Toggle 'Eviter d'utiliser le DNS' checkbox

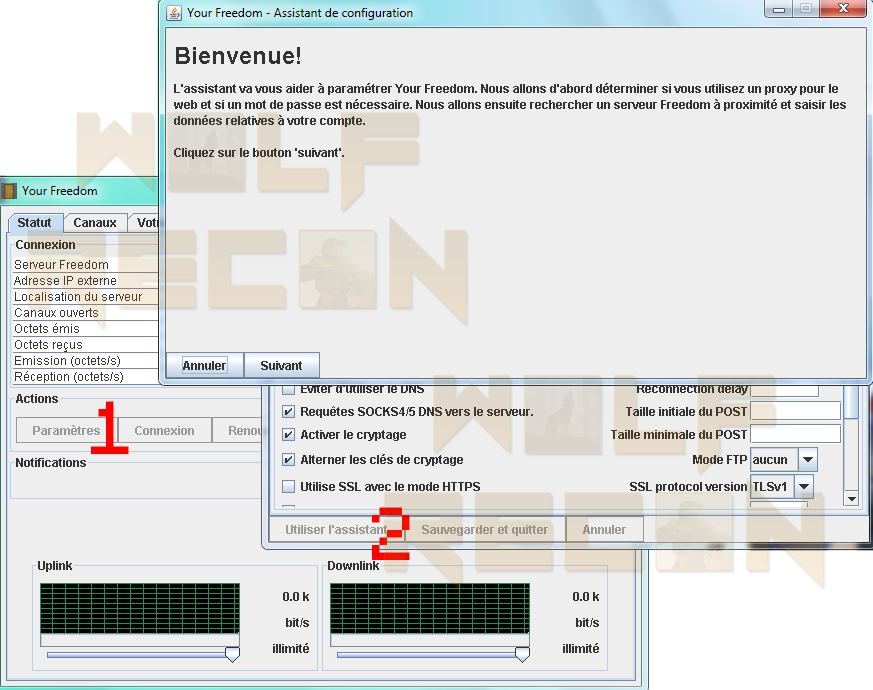pyautogui.click(x=288, y=388)
